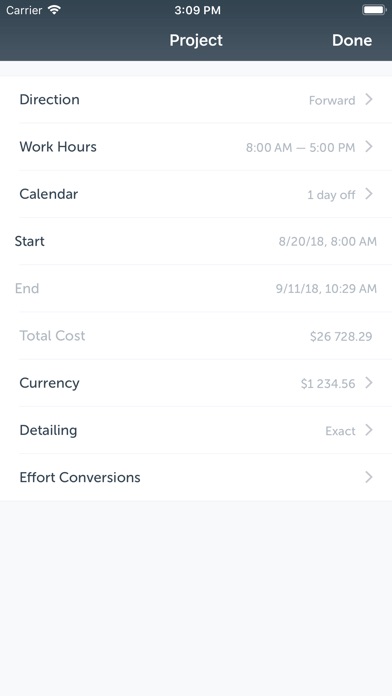The image size is (392, 696).
Task: Select the 1 day off calendar value
Action: coord(331,195)
